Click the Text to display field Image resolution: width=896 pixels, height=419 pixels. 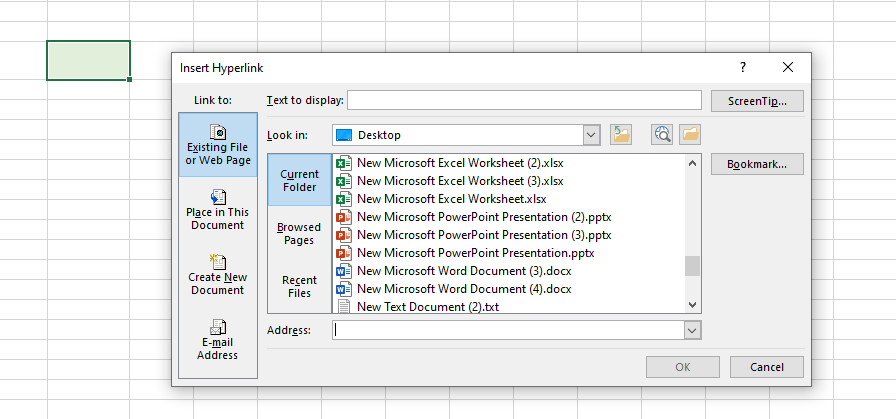pyautogui.click(x=524, y=100)
